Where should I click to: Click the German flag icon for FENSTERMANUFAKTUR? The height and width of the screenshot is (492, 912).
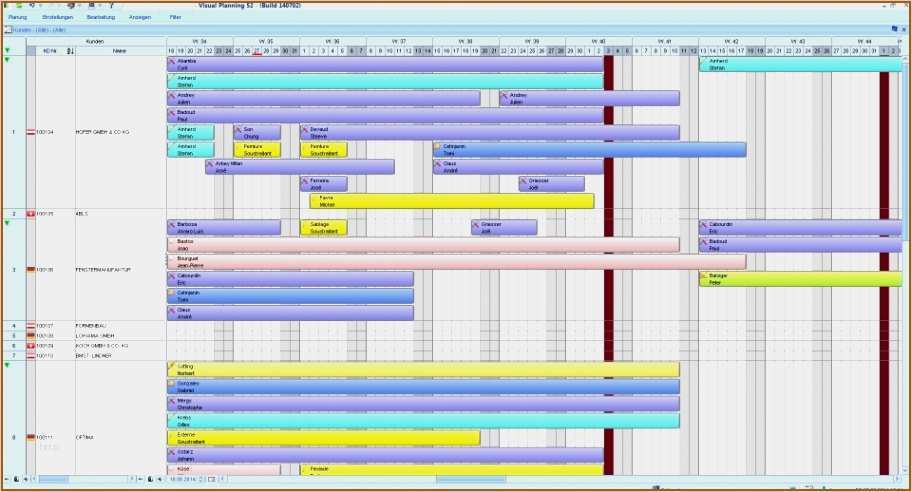(31, 270)
